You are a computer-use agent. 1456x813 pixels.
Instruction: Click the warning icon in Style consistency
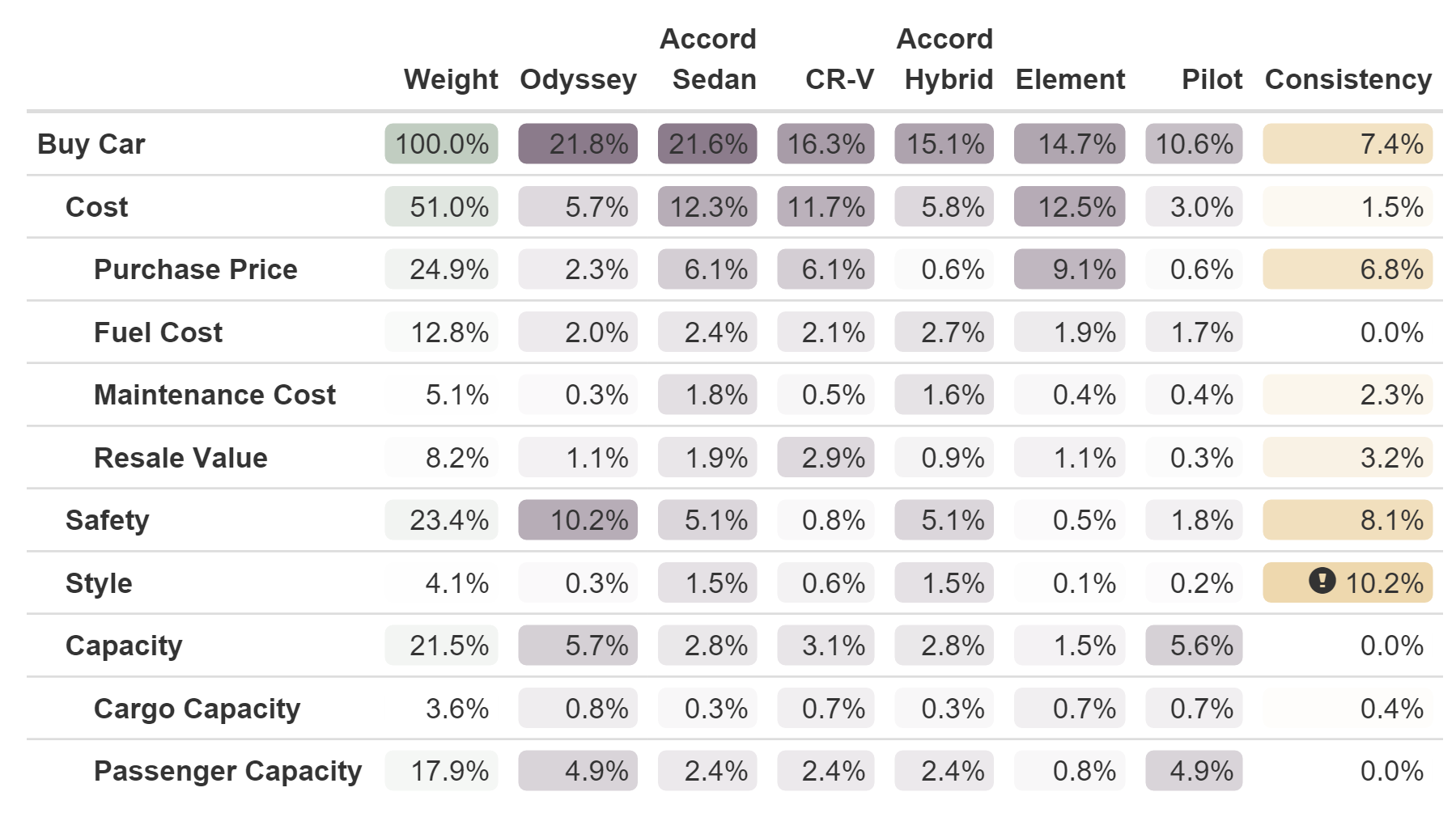pyautogui.click(x=1322, y=581)
